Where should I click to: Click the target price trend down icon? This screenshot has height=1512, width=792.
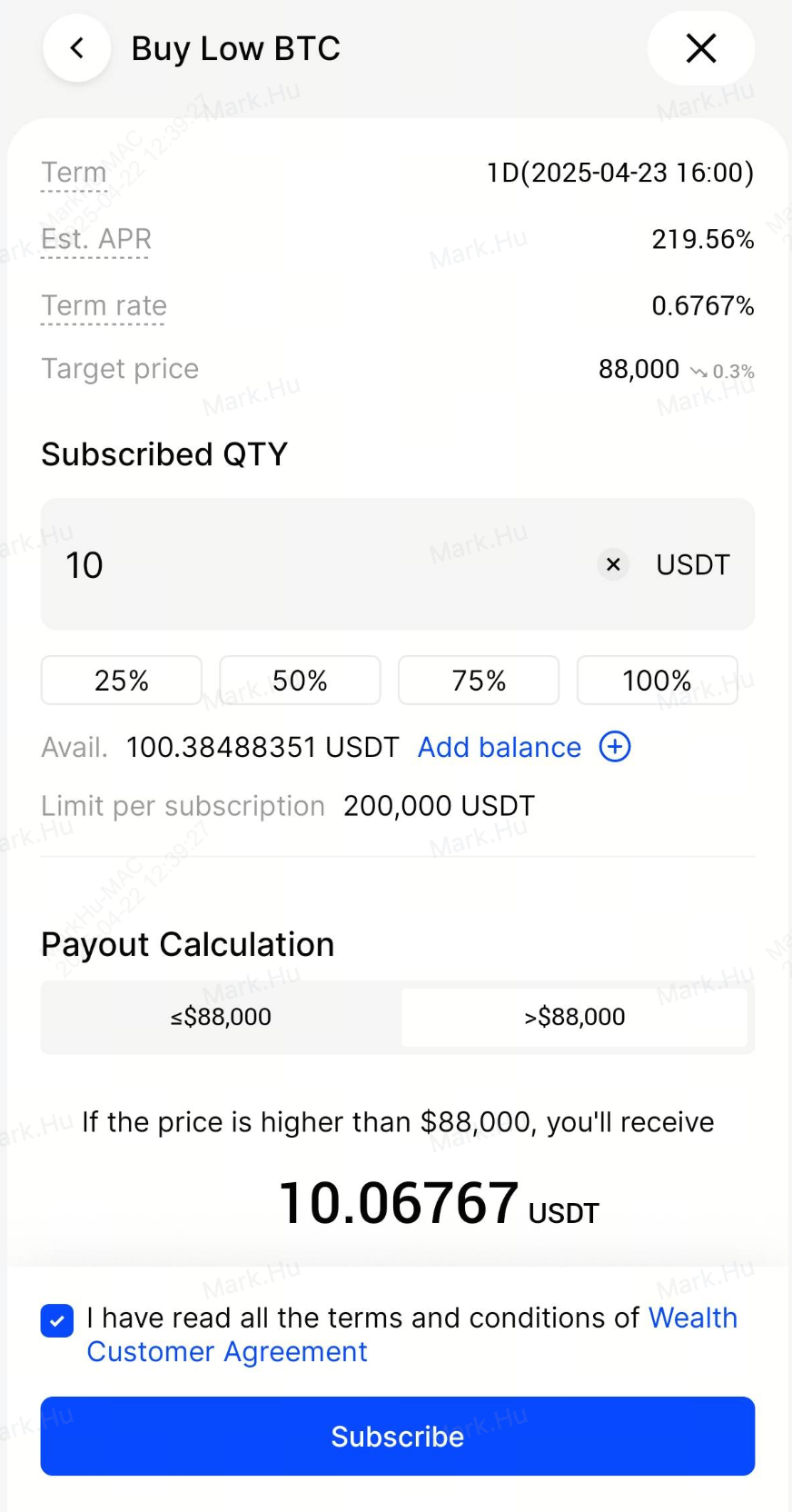[x=698, y=372]
